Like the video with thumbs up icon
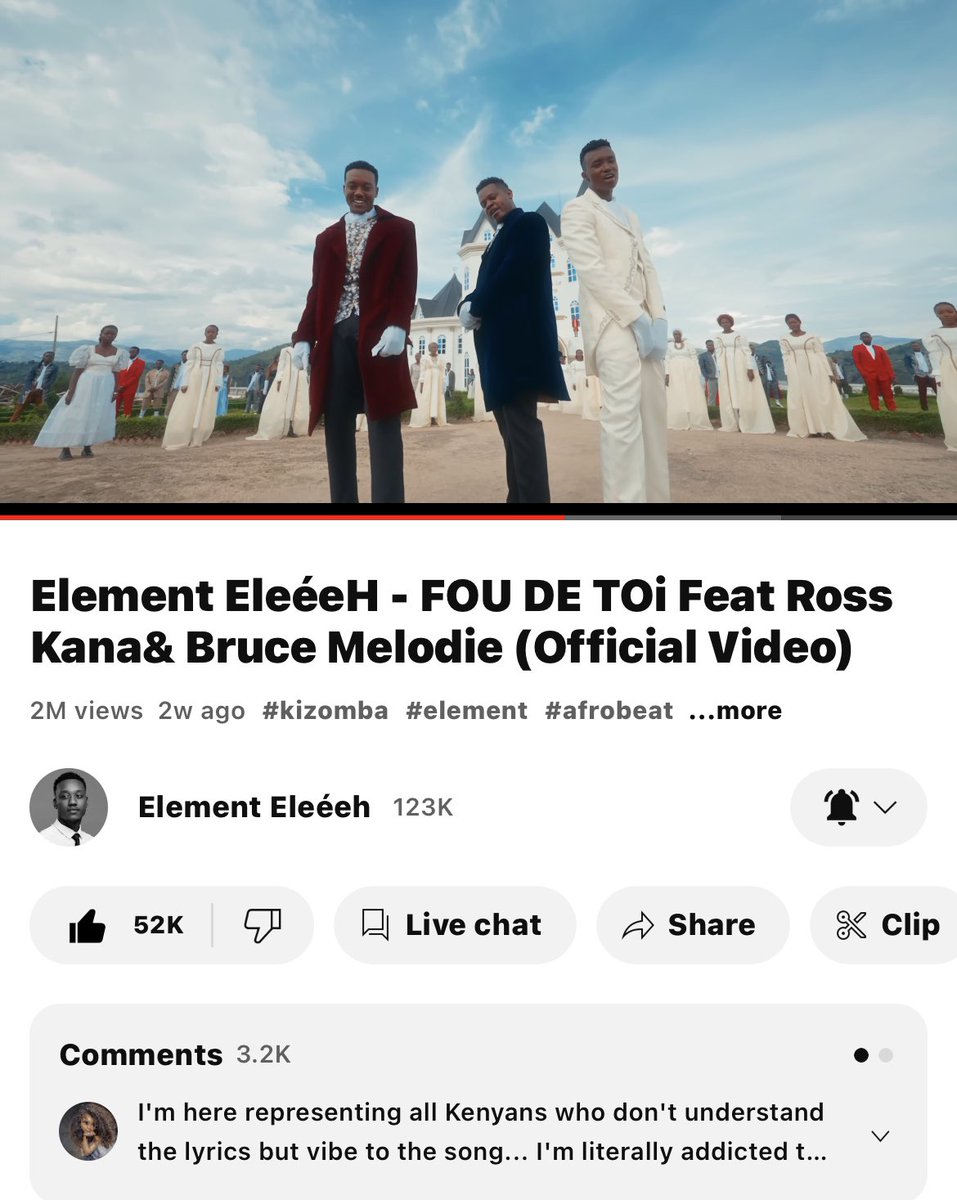The width and height of the screenshot is (957, 1200). [88, 926]
